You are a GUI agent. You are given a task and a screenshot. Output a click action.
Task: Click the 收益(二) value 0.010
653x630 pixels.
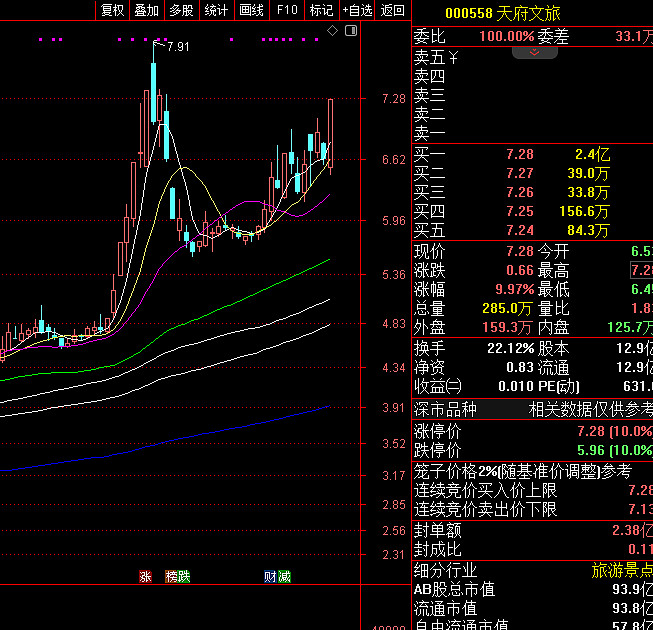click(x=516, y=386)
